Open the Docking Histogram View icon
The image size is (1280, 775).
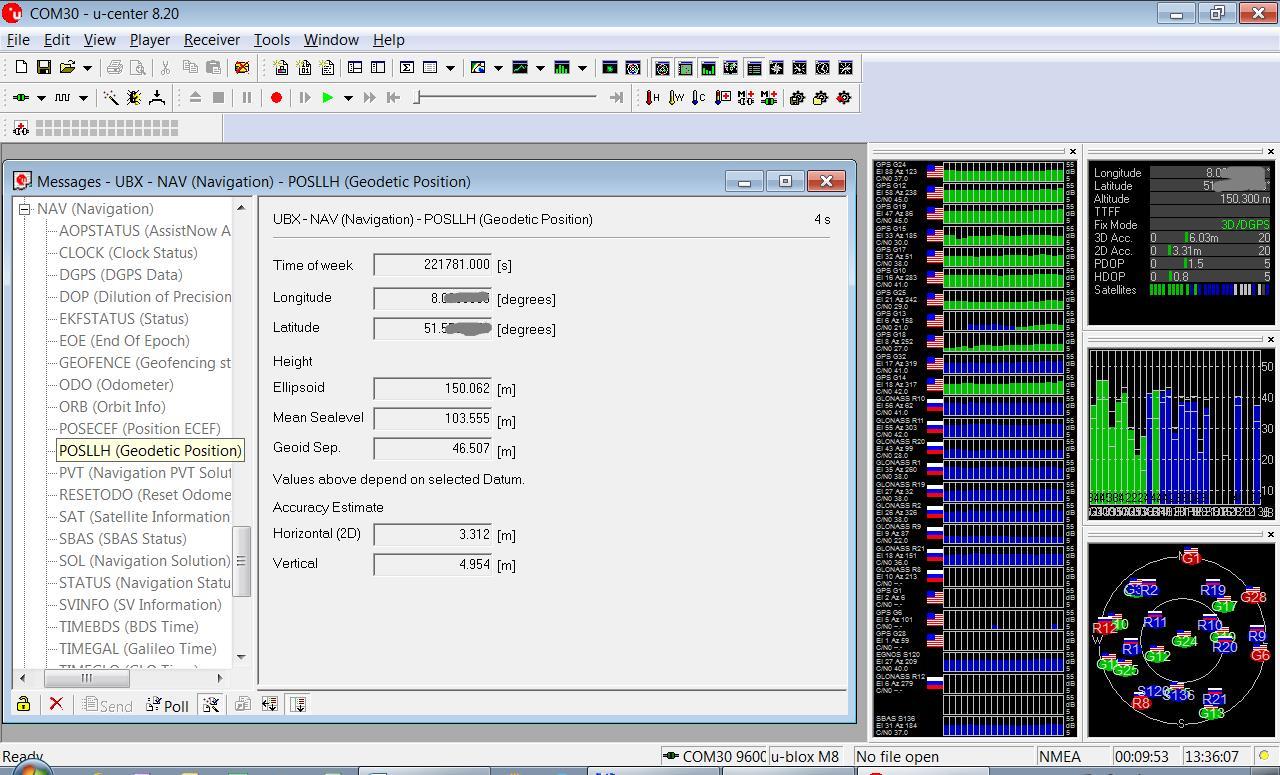tap(707, 68)
